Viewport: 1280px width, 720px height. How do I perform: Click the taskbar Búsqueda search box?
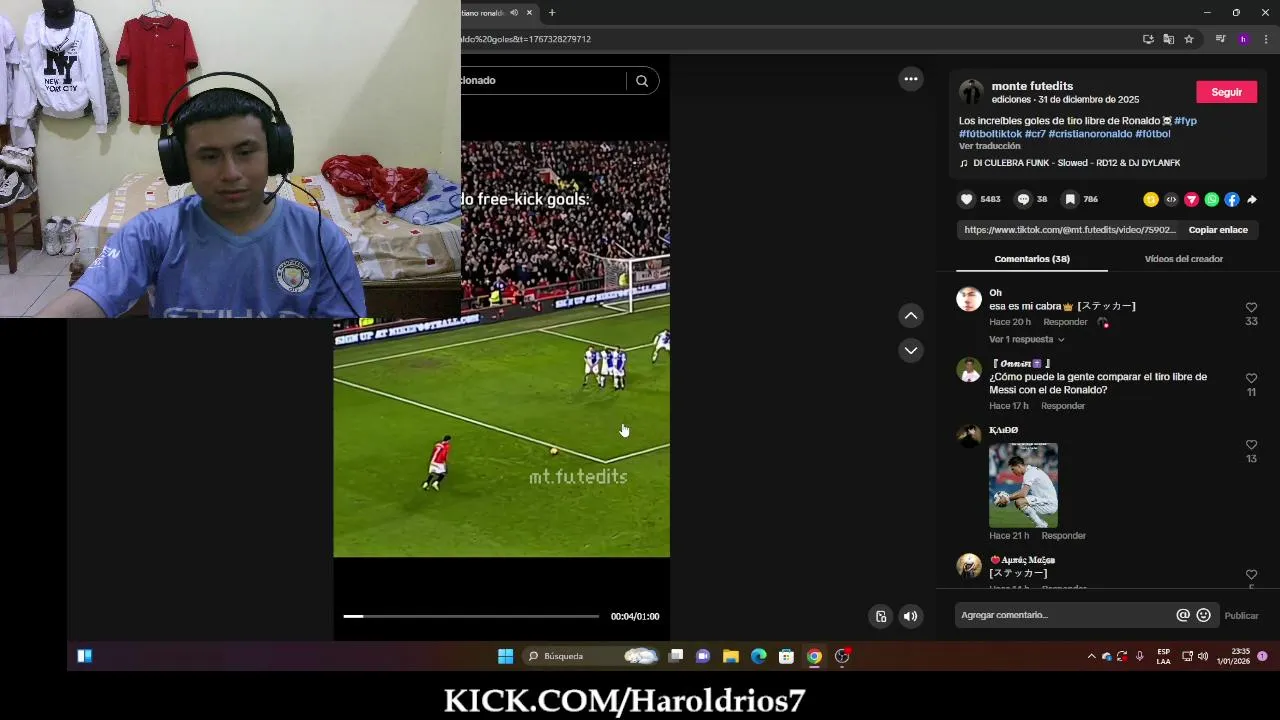point(592,656)
